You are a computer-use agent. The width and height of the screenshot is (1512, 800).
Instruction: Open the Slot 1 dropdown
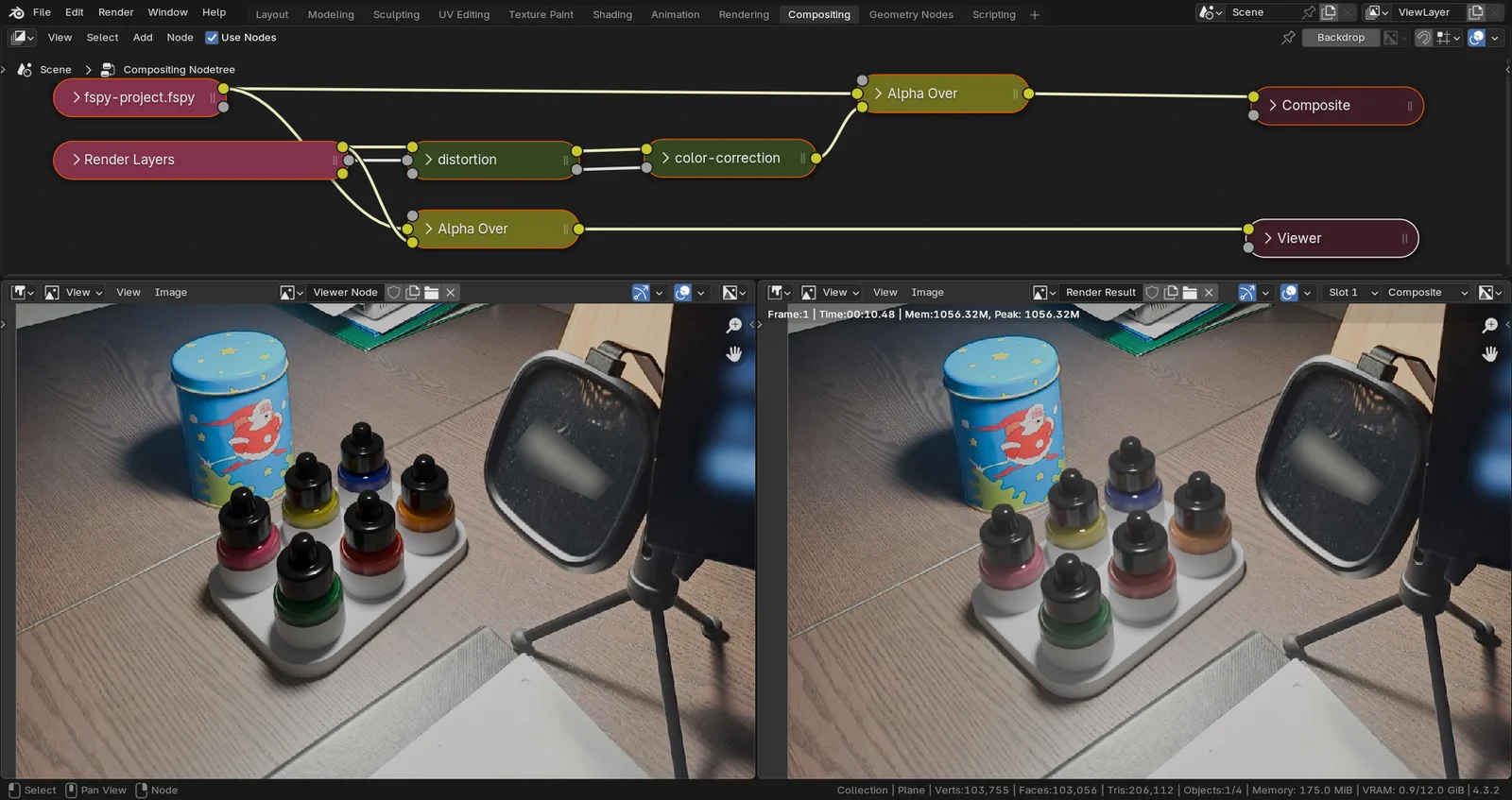[1352, 293]
